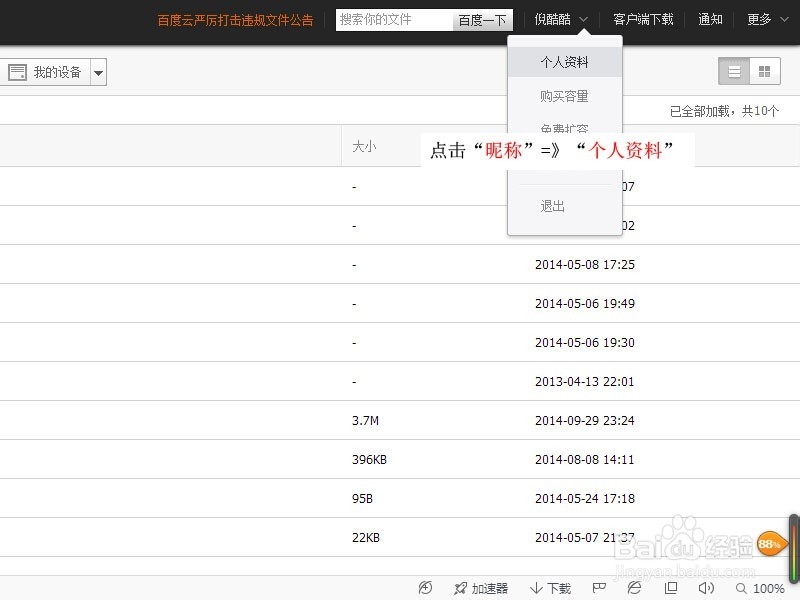800x600 pixels.
Task: Click the 100% zoom magnifier control
Action: [x=760, y=588]
